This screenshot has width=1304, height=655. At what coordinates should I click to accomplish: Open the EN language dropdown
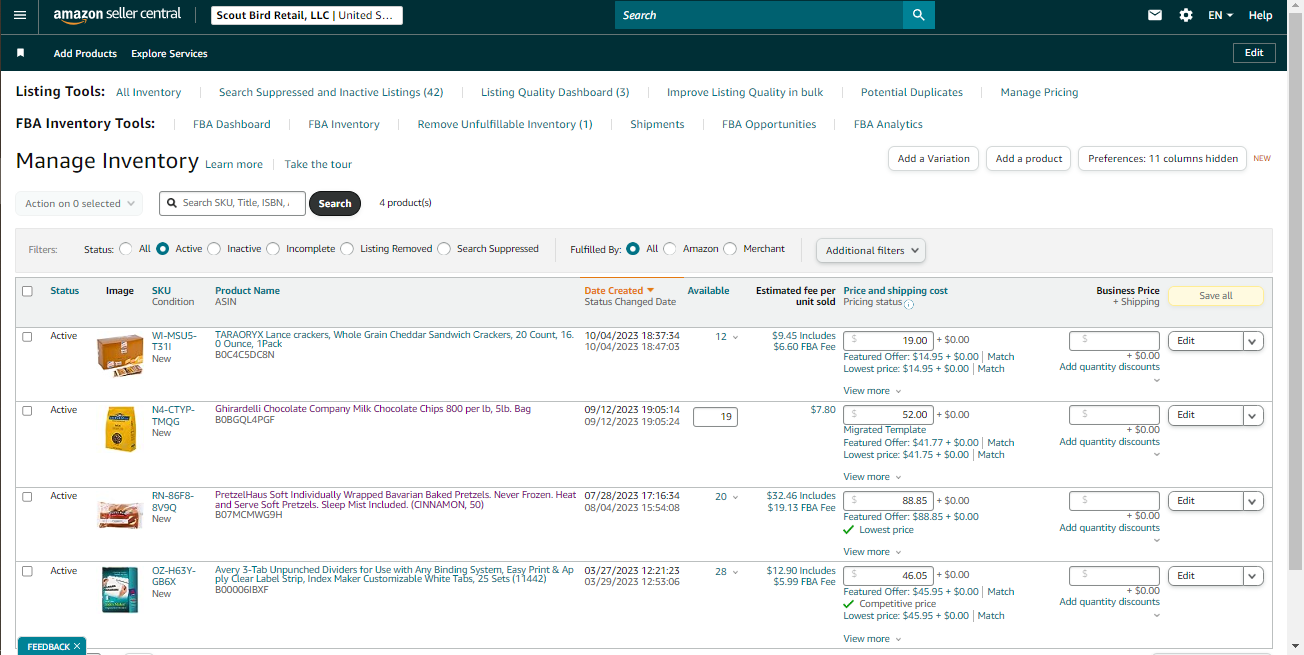click(1221, 15)
